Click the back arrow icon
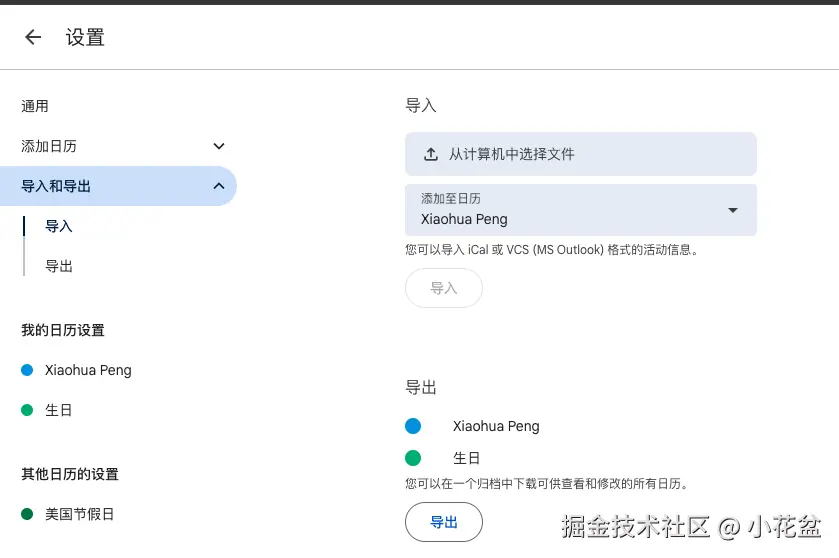Image resolution: width=839 pixels, height=558 pixels. tap(33, 37)
